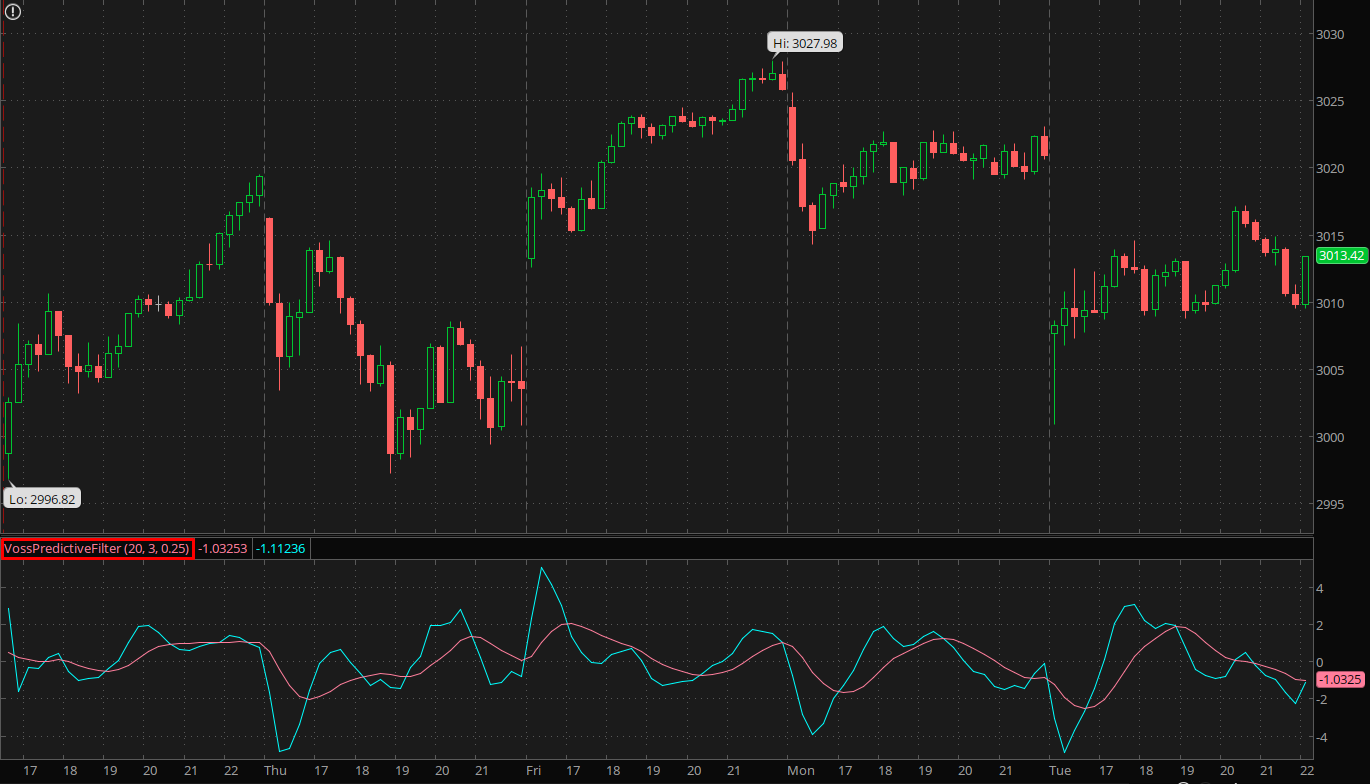The height and width of the screenshot is (784, 1370).
Task: Click the green 3013.42 last price tag
Action: (x=1341, y=256)
